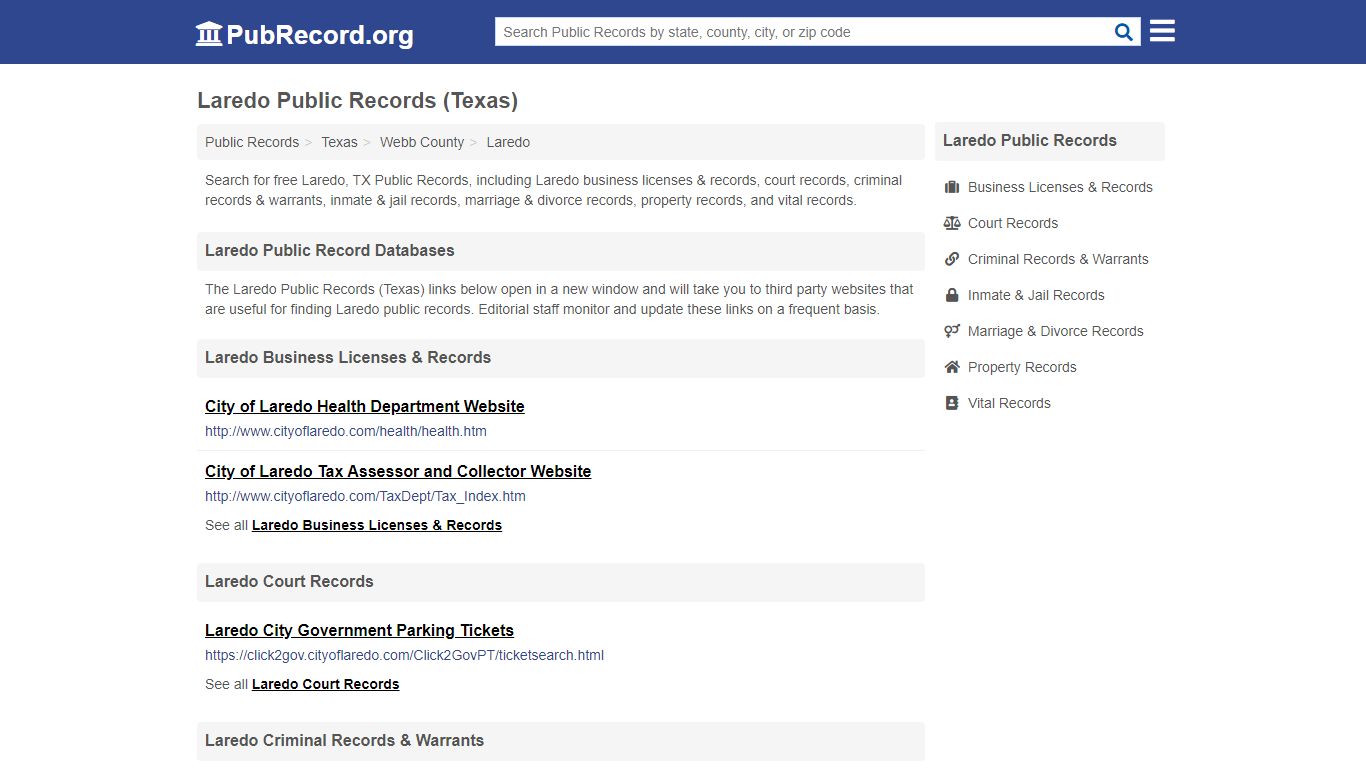
Task: See all Laredo Court Records link
Action: (325, 684)
